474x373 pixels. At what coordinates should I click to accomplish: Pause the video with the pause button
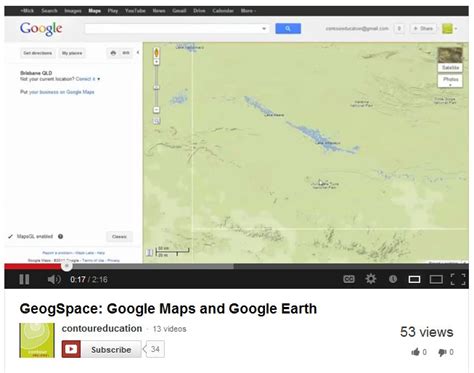coord(24,279)
